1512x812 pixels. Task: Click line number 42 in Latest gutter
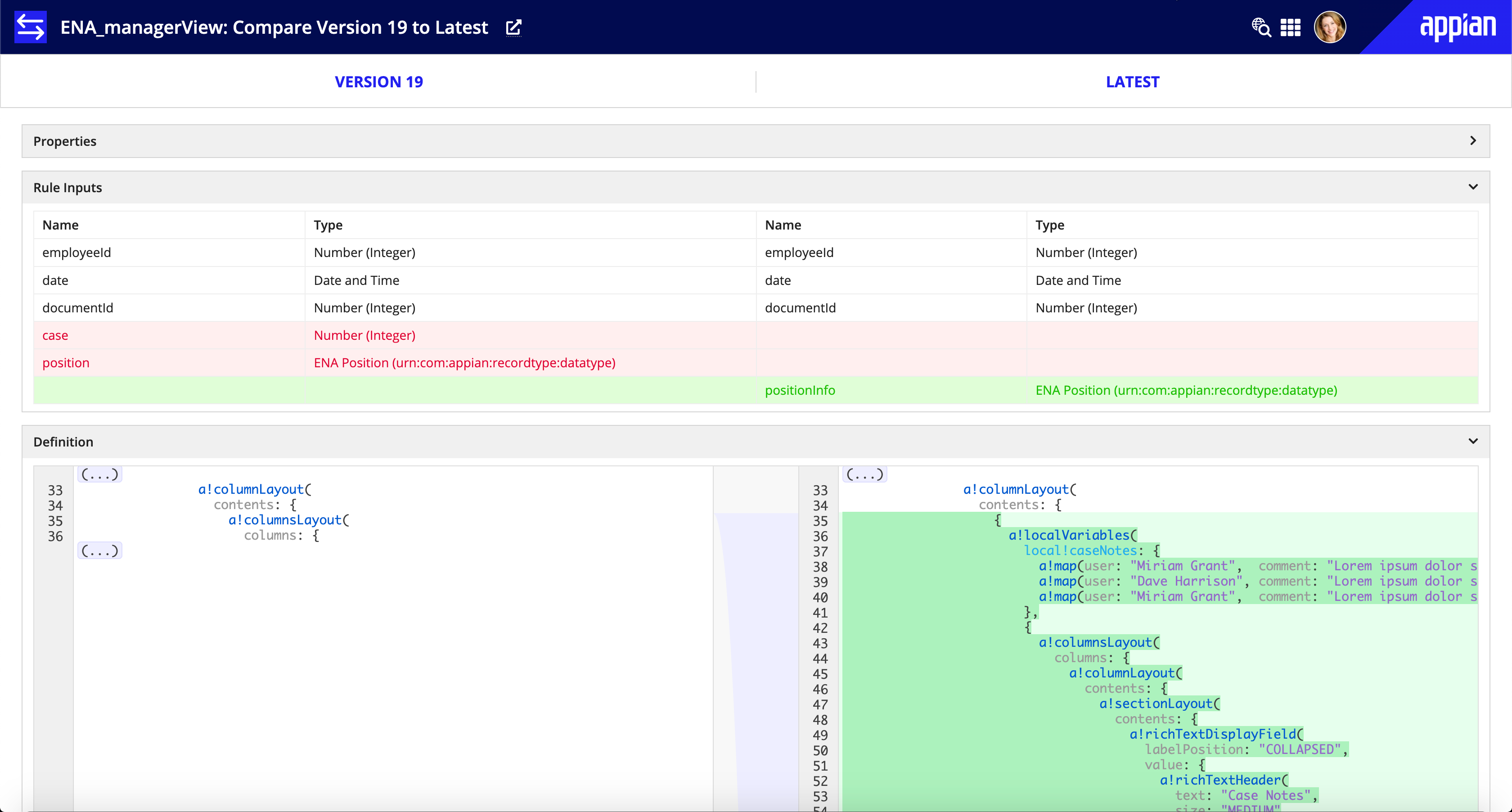click(x=820, y=627)
